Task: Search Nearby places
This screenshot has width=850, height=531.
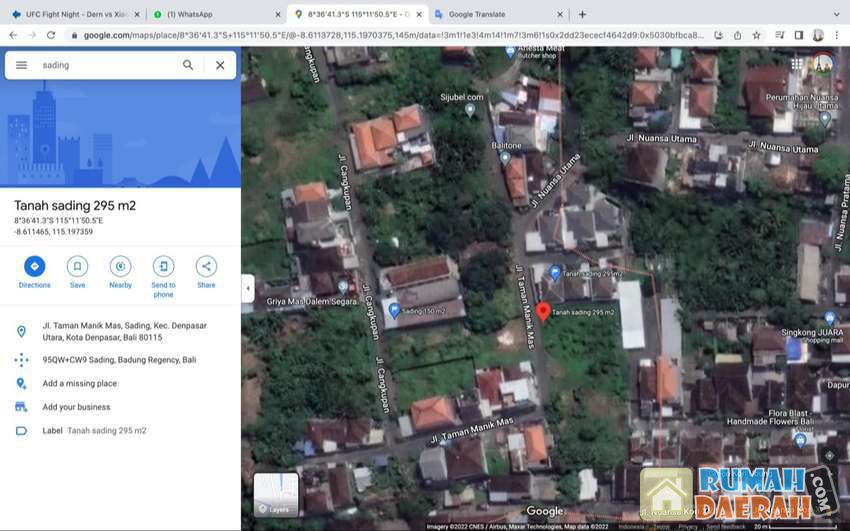Action: 120,266
